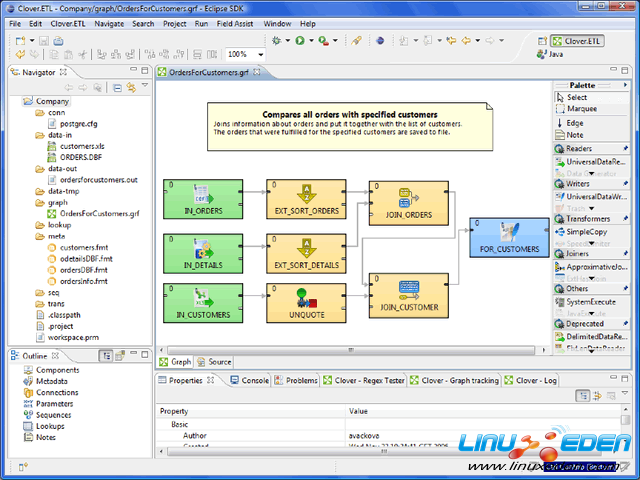
Task: Collapse the Transformers palette drawer
Action: [585, 219]
